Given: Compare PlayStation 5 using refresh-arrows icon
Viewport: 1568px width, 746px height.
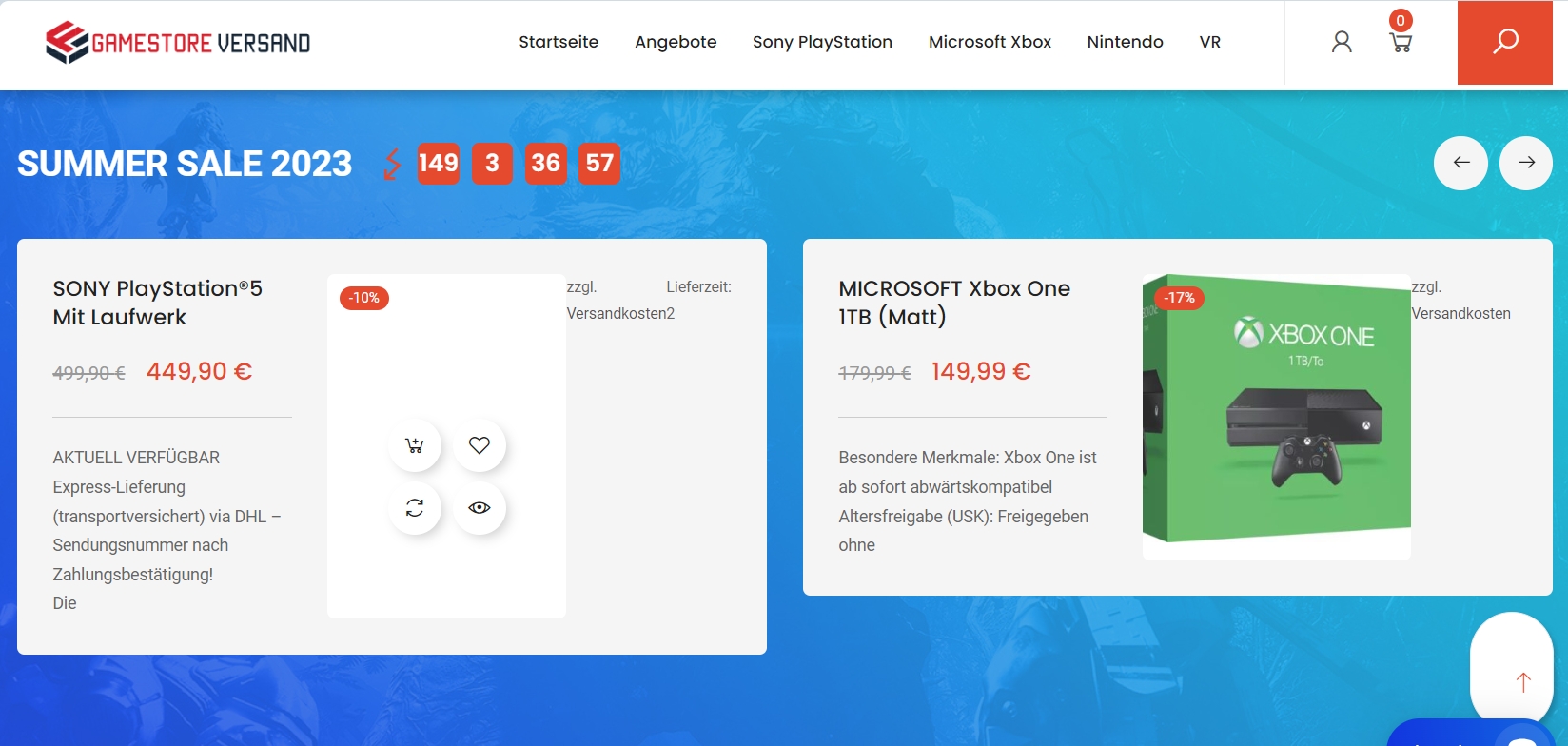Looking at the screenshot, I should 415,508.
